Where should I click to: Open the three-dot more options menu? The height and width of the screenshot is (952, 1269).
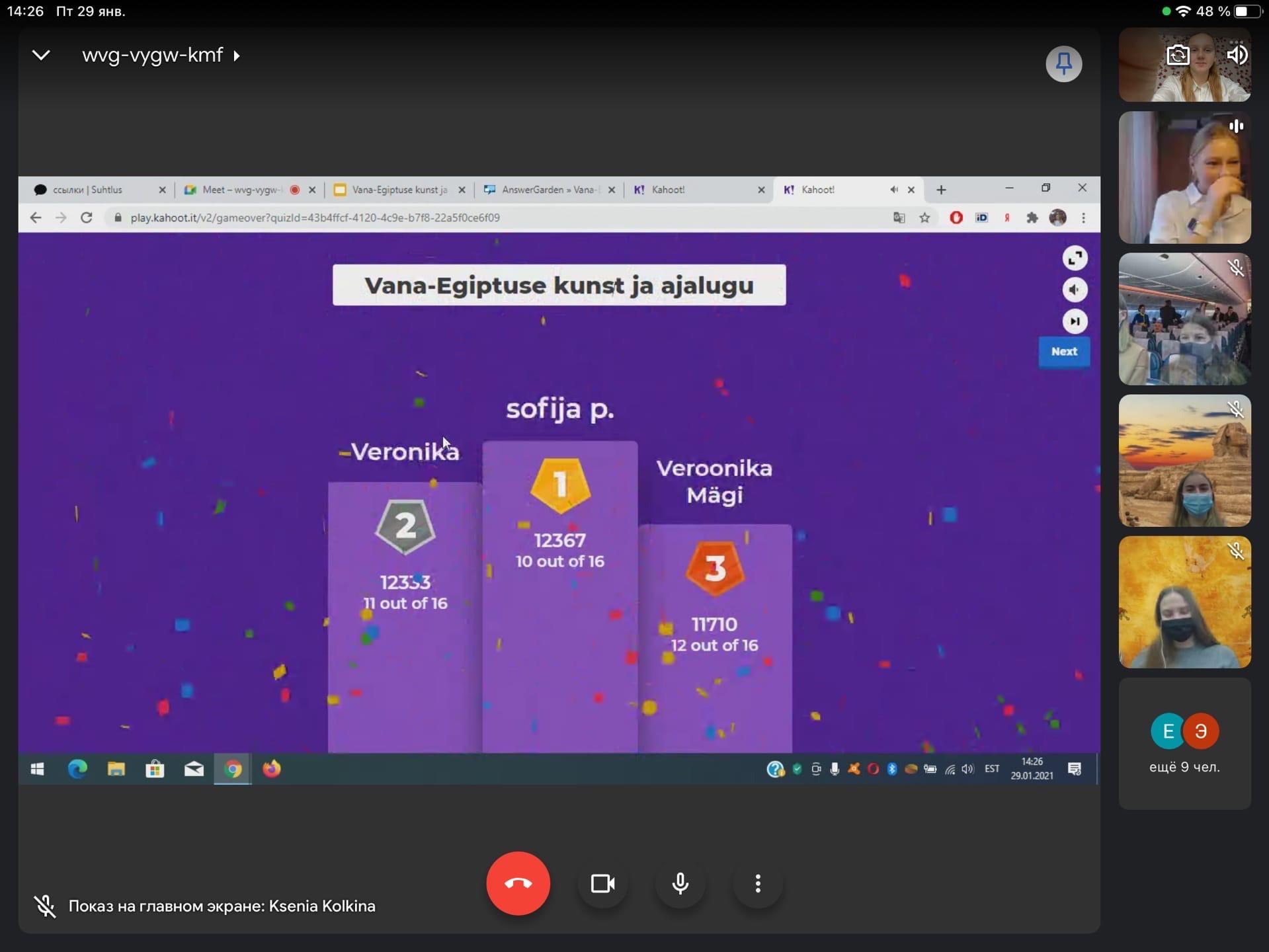[758, 883]
